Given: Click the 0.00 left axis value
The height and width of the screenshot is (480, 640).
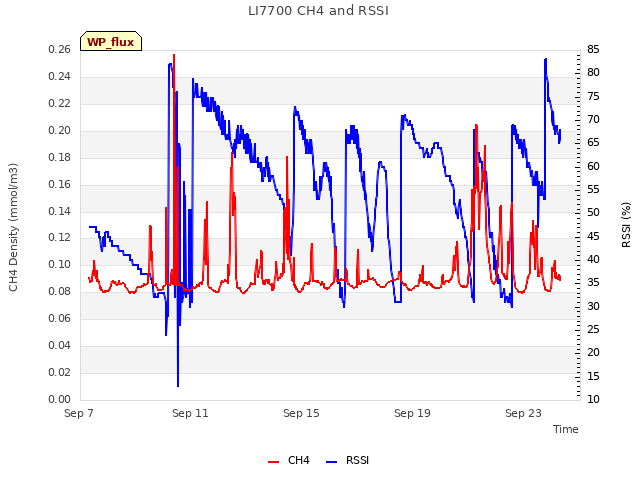Looking at the screenshot, I should pyautogui.click(x=60, y=399).
